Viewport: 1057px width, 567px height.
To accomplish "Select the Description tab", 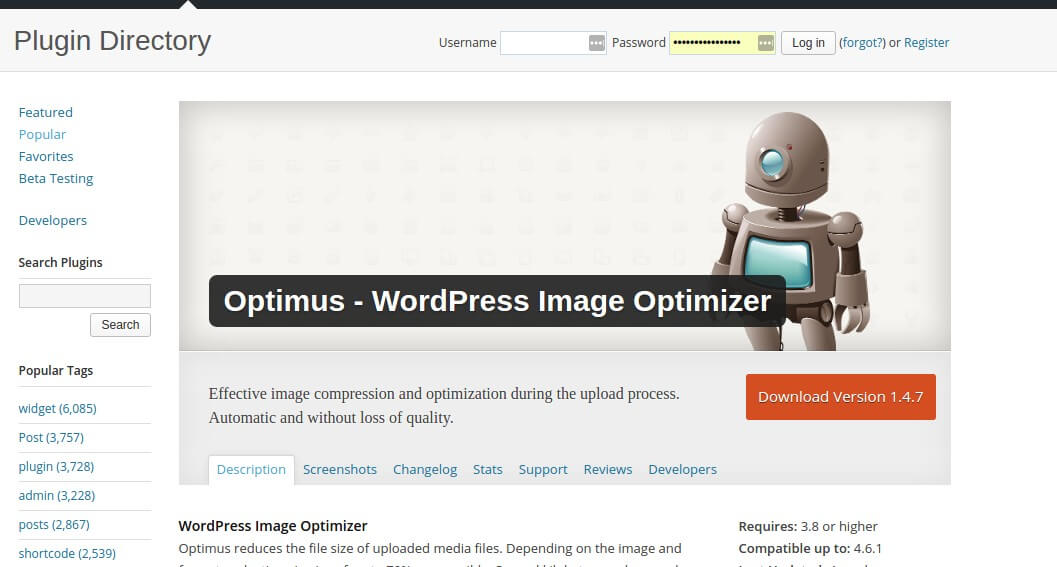I will point(251,470).
